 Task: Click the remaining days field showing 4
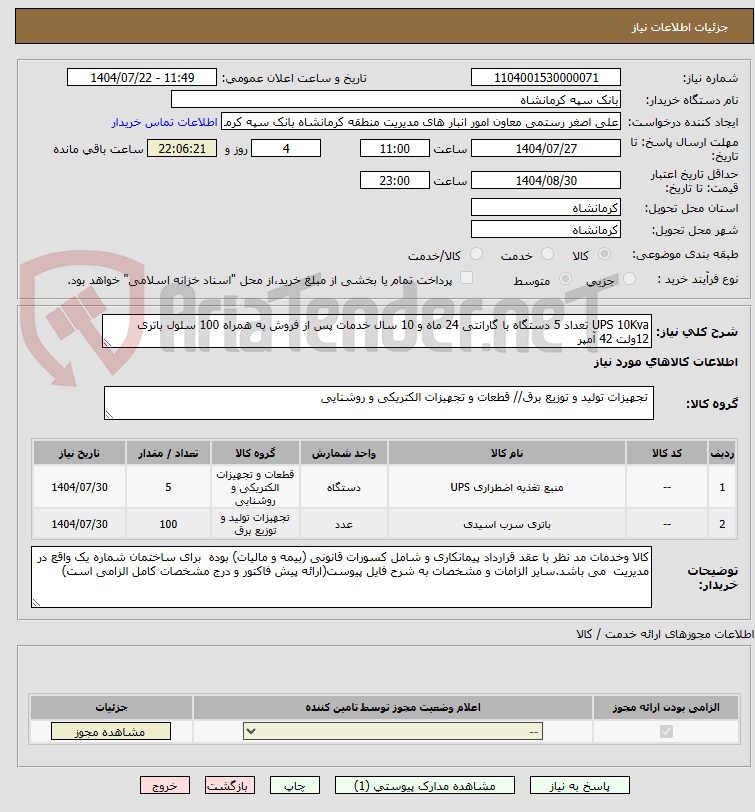tap(286, 149)
